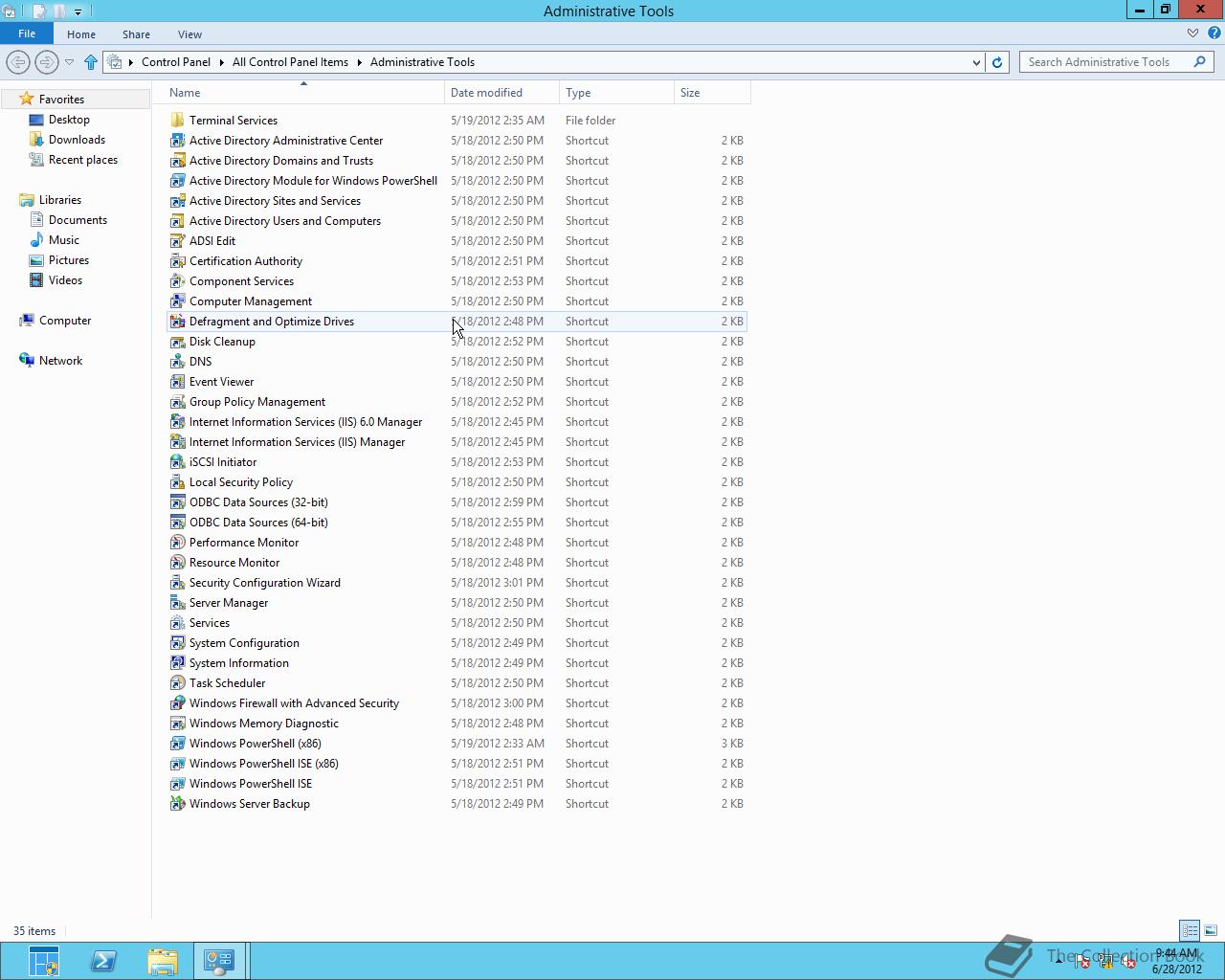
Task: Select Defragment and Optimize Drives icon
Action: [177, 322]
